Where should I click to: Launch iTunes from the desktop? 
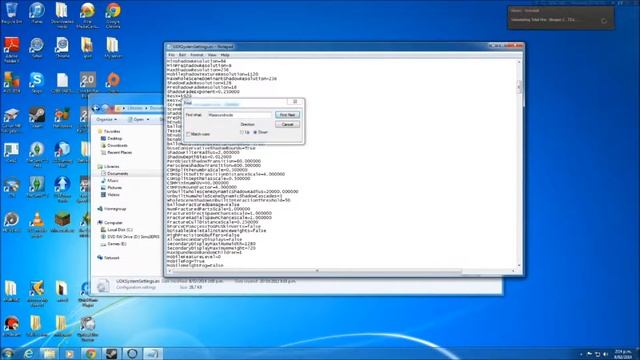[x=37, y=12]
